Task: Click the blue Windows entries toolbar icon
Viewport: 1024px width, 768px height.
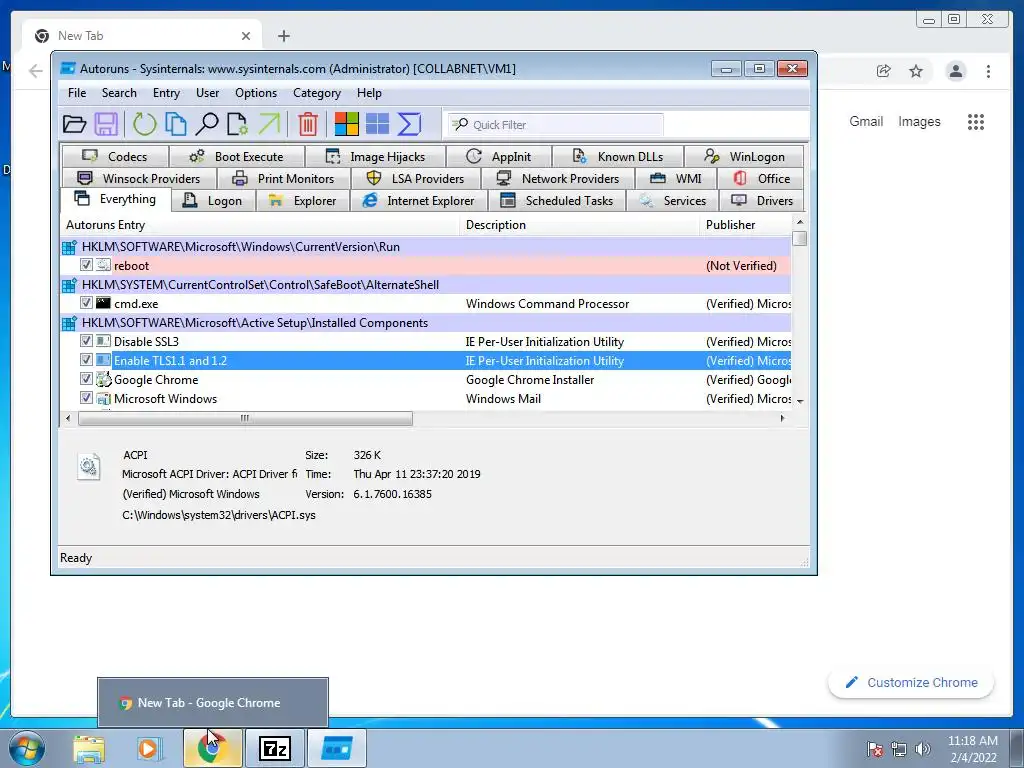Action: 377,124
